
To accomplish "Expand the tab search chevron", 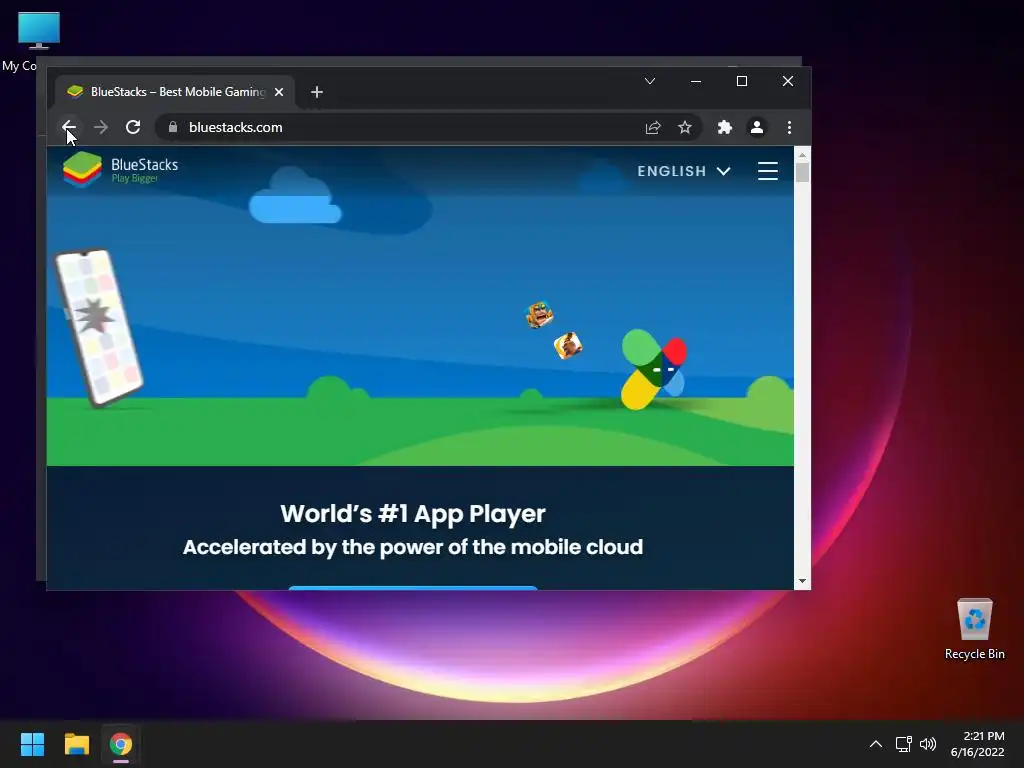I will click(650, 81).
